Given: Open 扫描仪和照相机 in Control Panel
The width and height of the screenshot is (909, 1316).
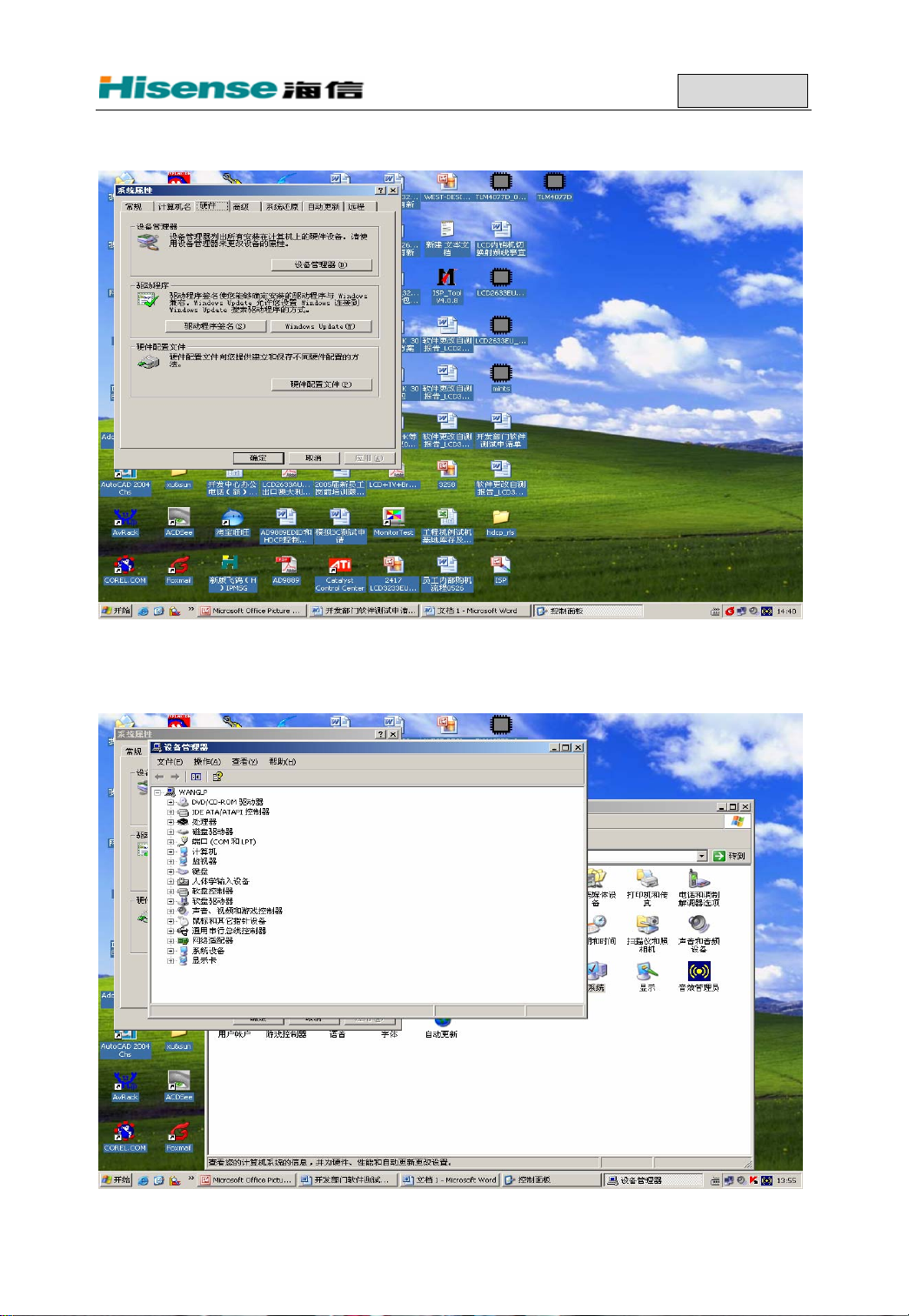Looking at the screenshot, I should point(647,933).
